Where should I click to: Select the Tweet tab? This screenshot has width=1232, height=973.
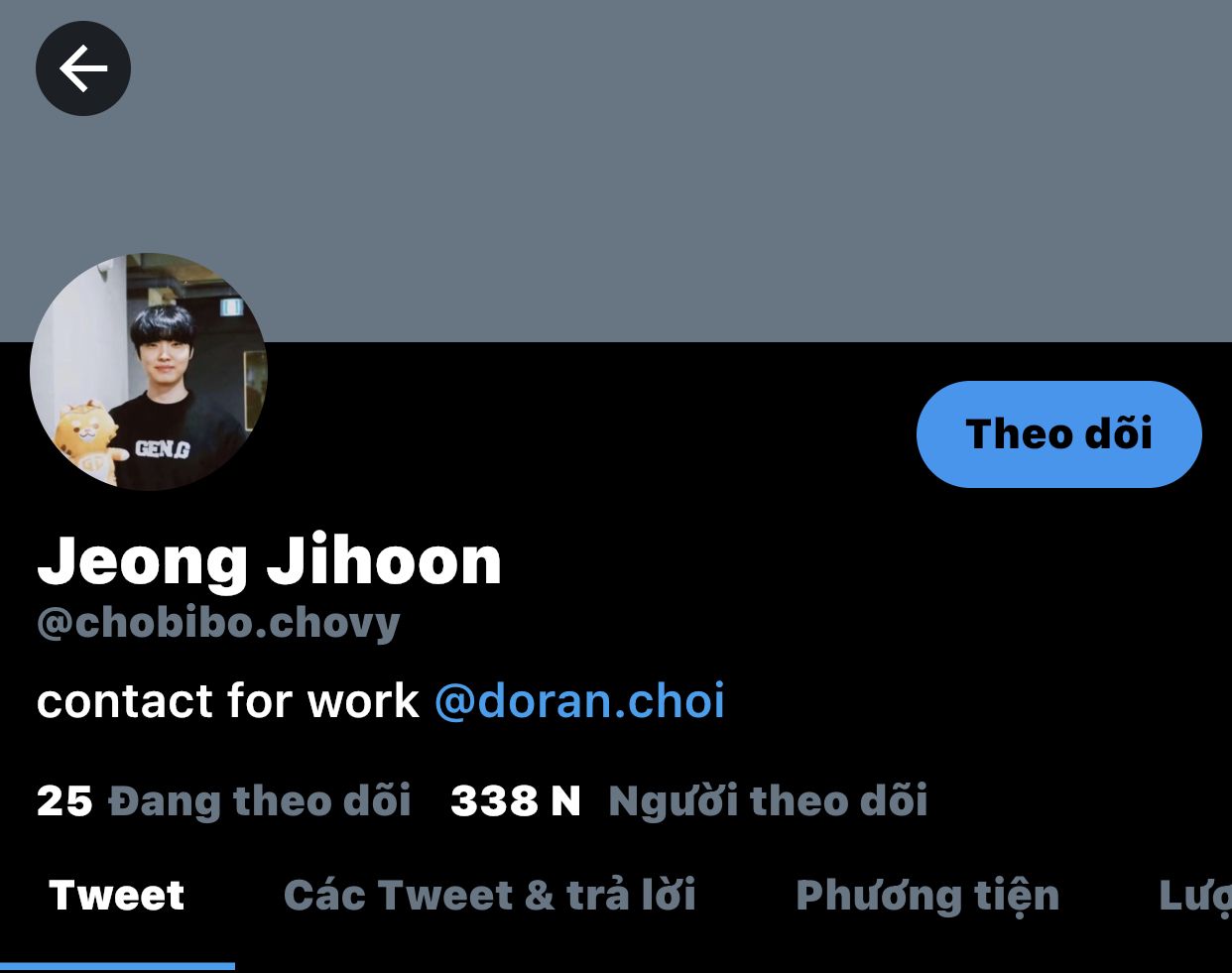[117, 896]
